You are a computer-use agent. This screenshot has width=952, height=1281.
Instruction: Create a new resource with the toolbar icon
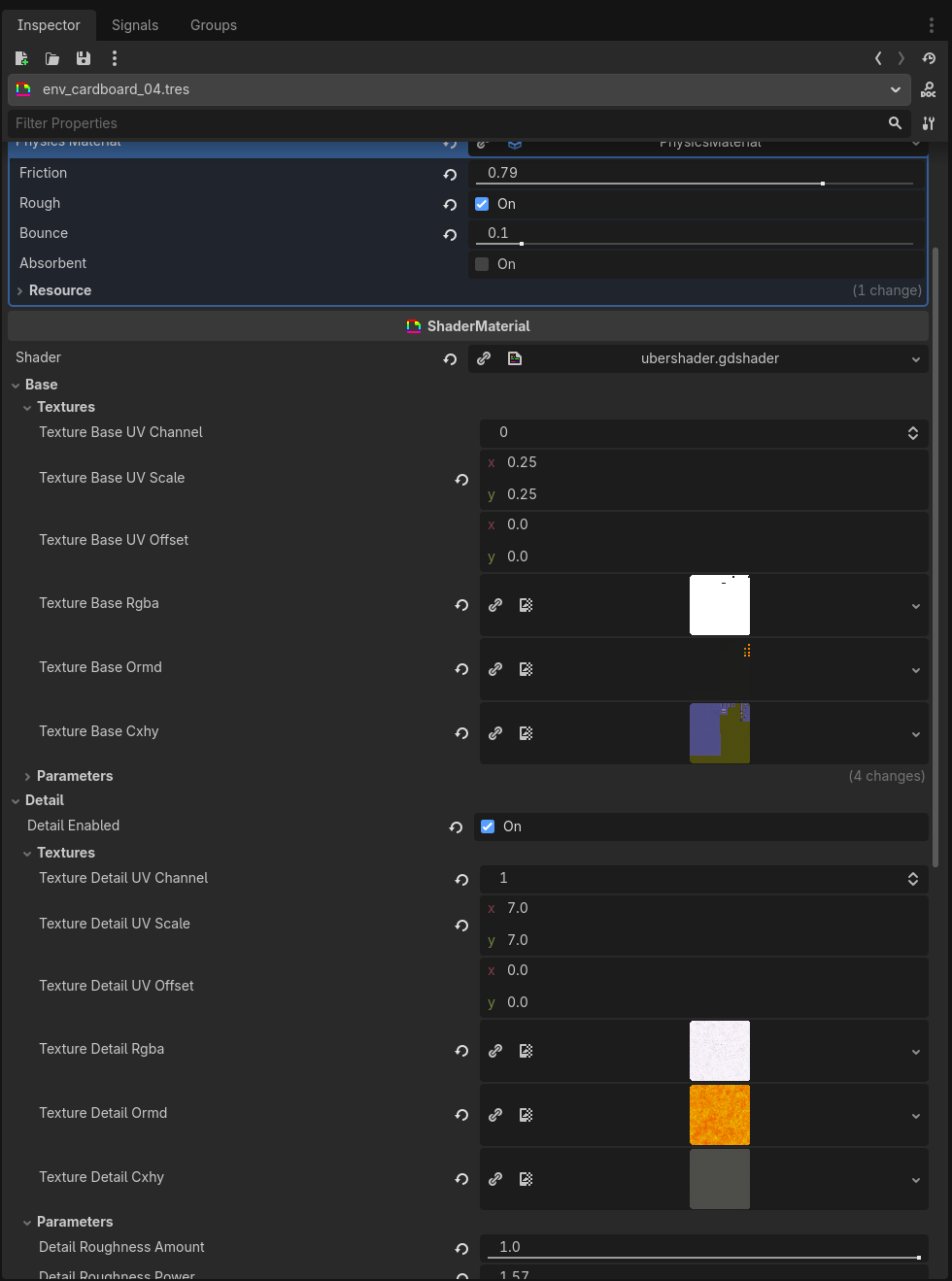[21, 58]
